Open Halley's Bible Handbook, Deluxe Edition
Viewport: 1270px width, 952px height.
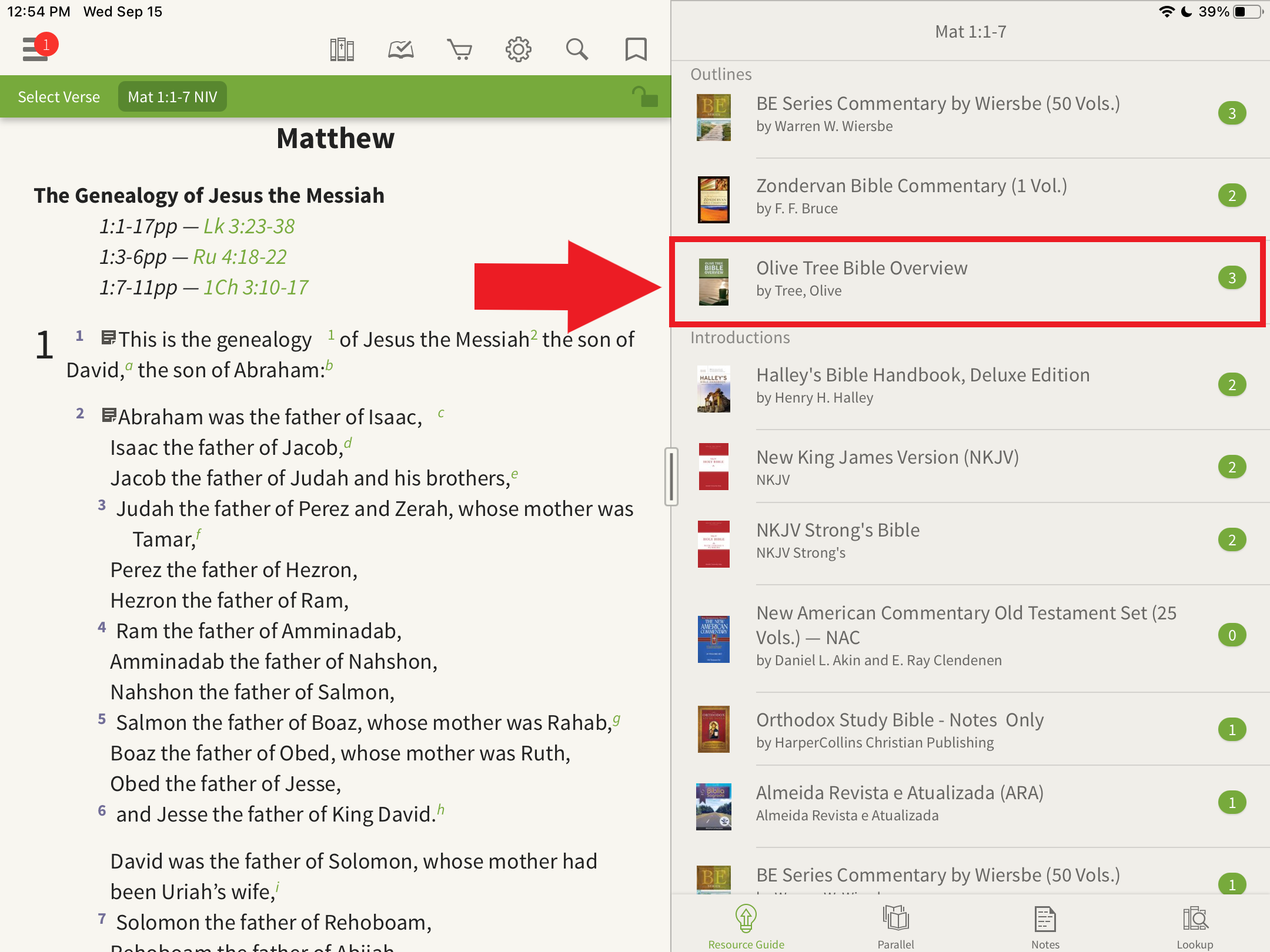(970, 388)
